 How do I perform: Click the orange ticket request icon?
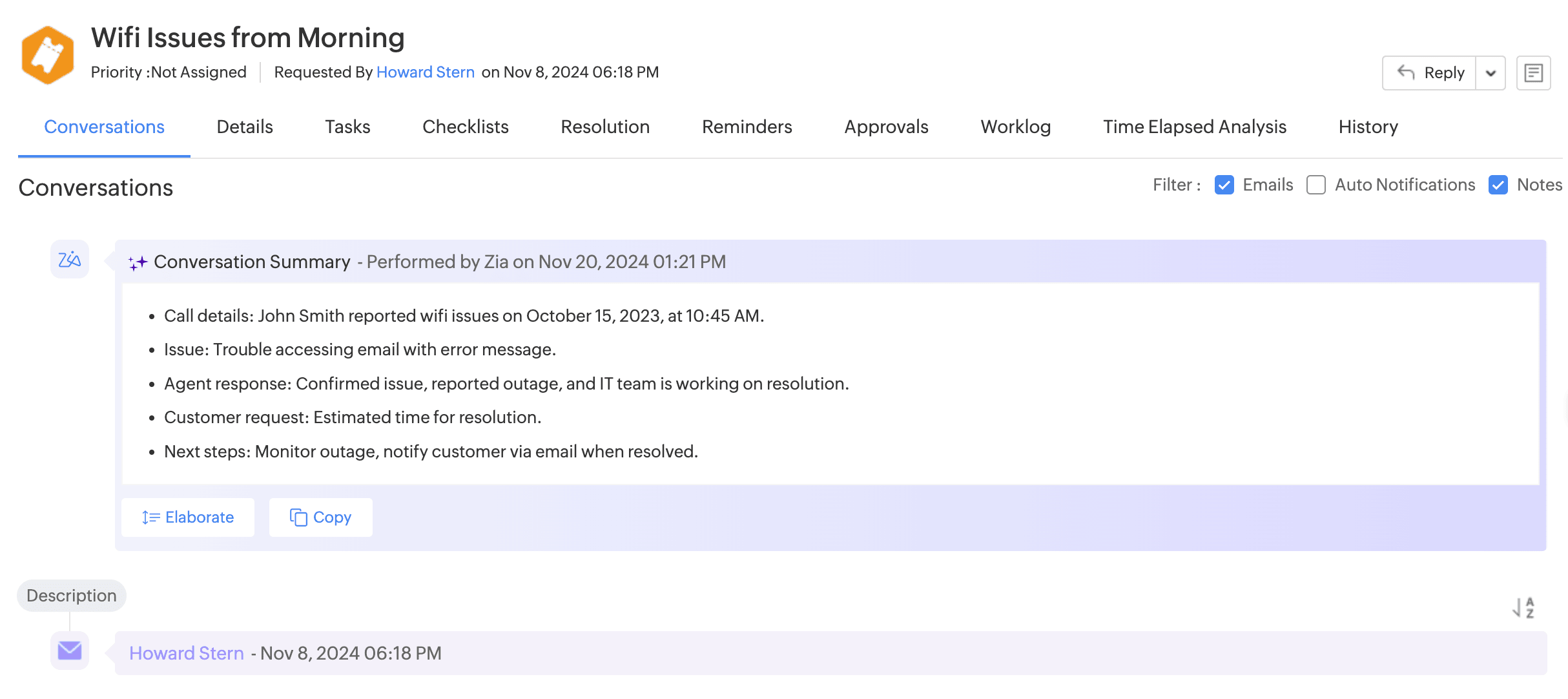pyautogui.click(x=47, y=55)
